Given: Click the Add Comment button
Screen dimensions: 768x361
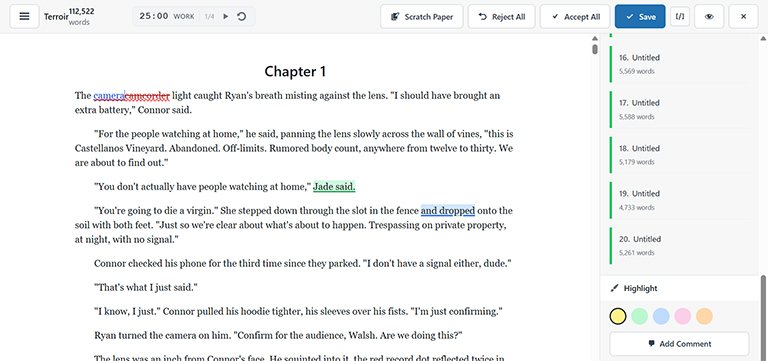Looking at the screenshot, I should pyautogui.click(x=679, y=344).
